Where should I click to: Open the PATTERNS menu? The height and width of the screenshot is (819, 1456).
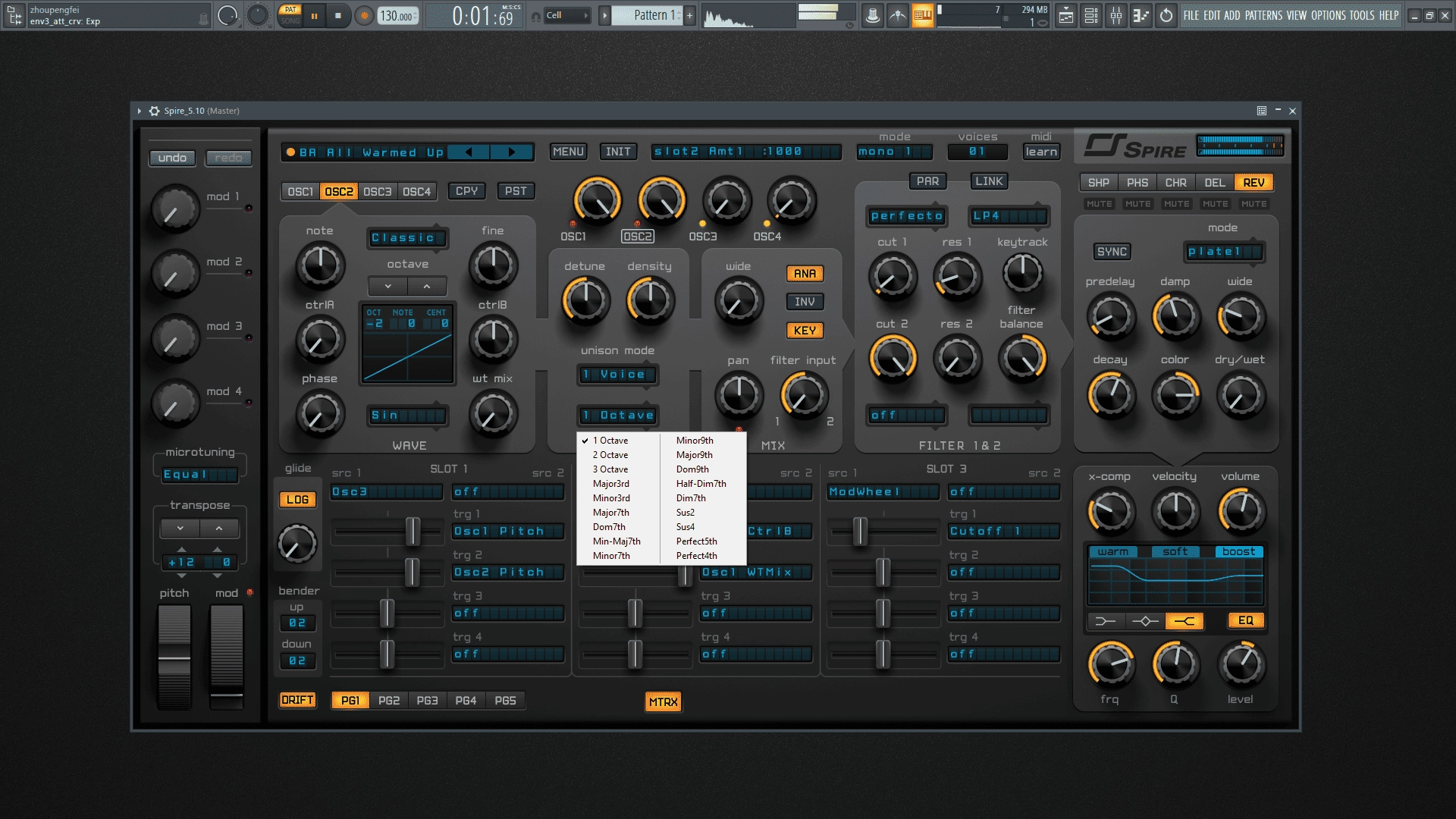point(1263,15)
